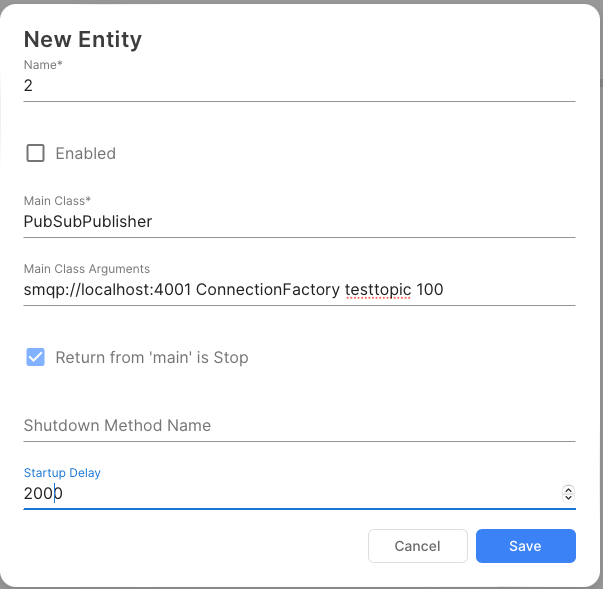Save the new entity
This screenshot has width=603, height=589.
[525, 546]
